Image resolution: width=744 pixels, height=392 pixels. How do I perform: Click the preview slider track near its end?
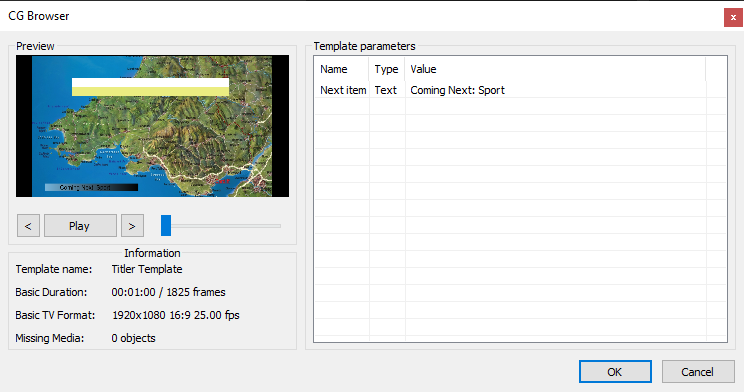coord(275,226)
